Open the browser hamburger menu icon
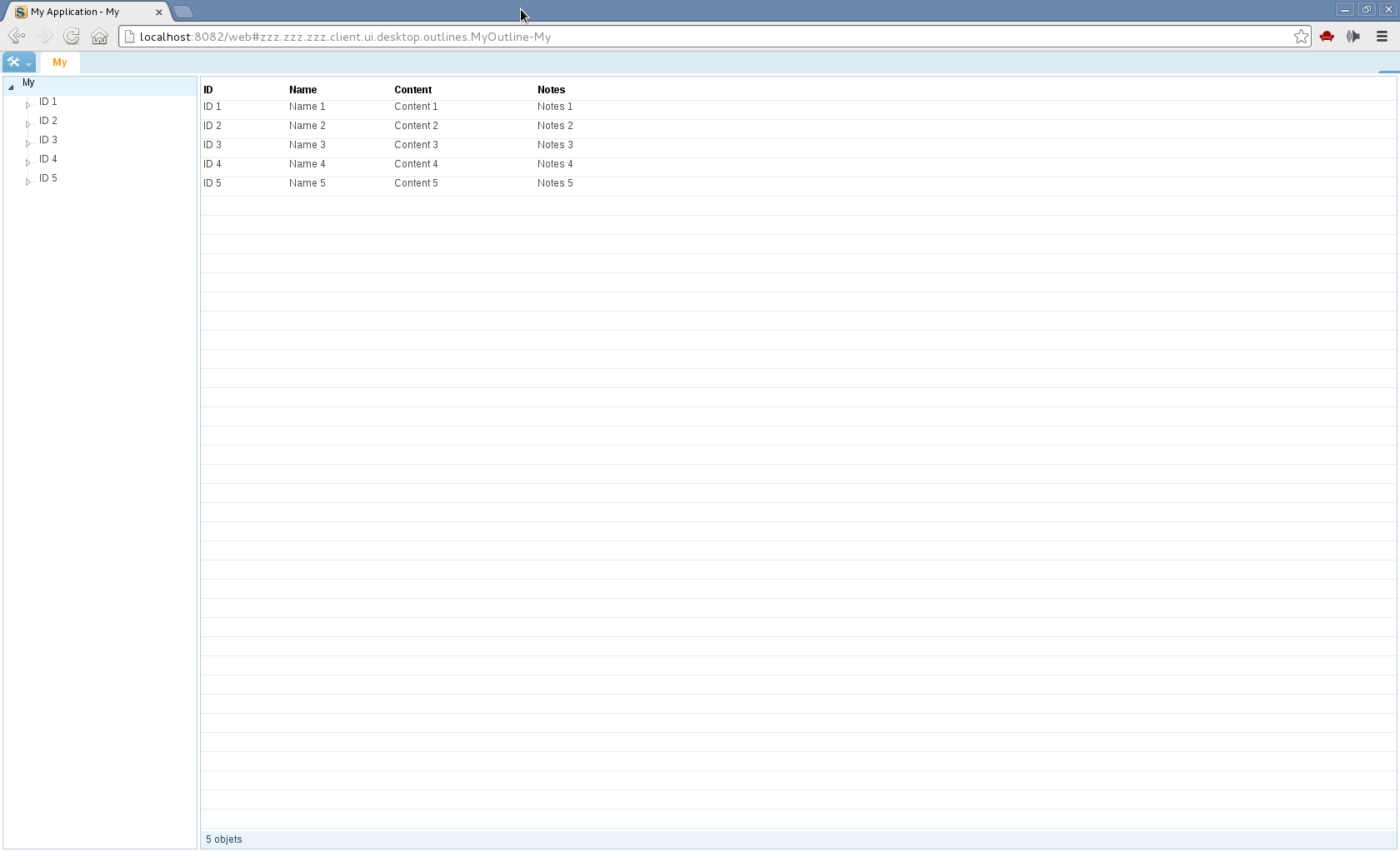Image resolution: width=1400 pixels, height=852 pixels. (1382, 37)
